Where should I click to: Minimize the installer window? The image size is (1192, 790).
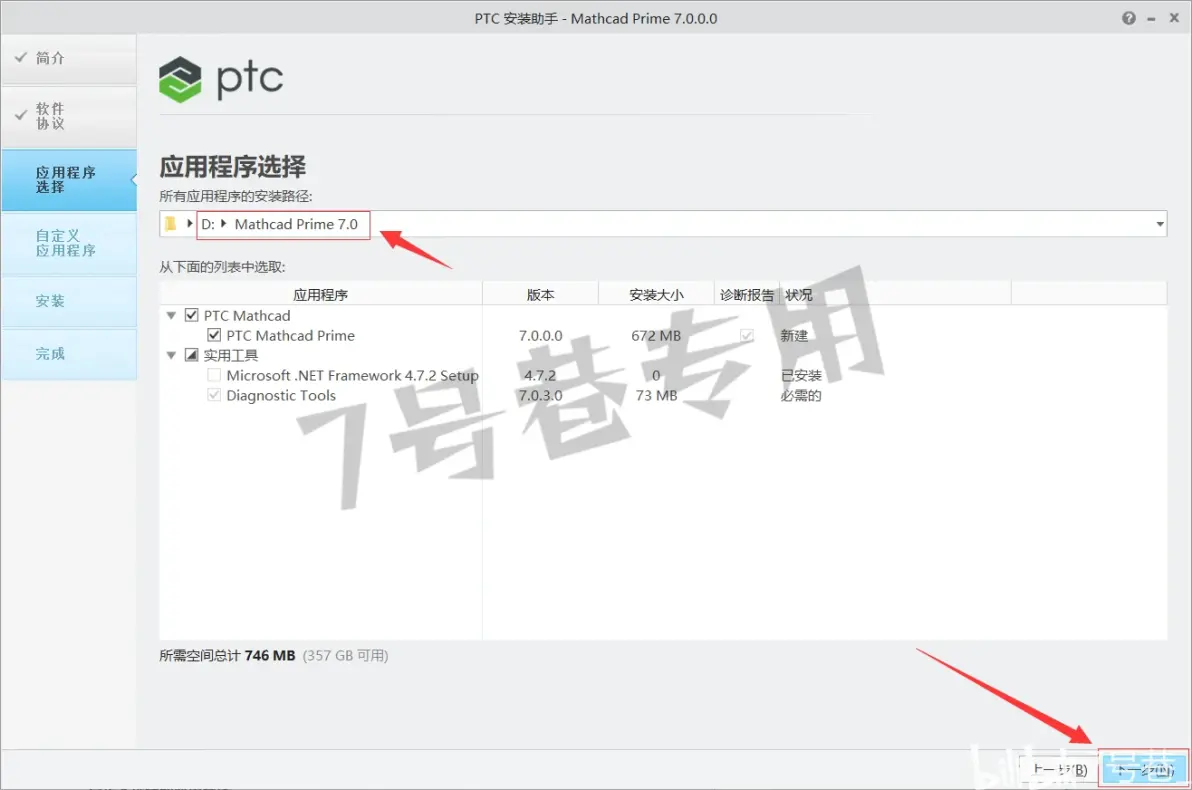pos(1151,19)
